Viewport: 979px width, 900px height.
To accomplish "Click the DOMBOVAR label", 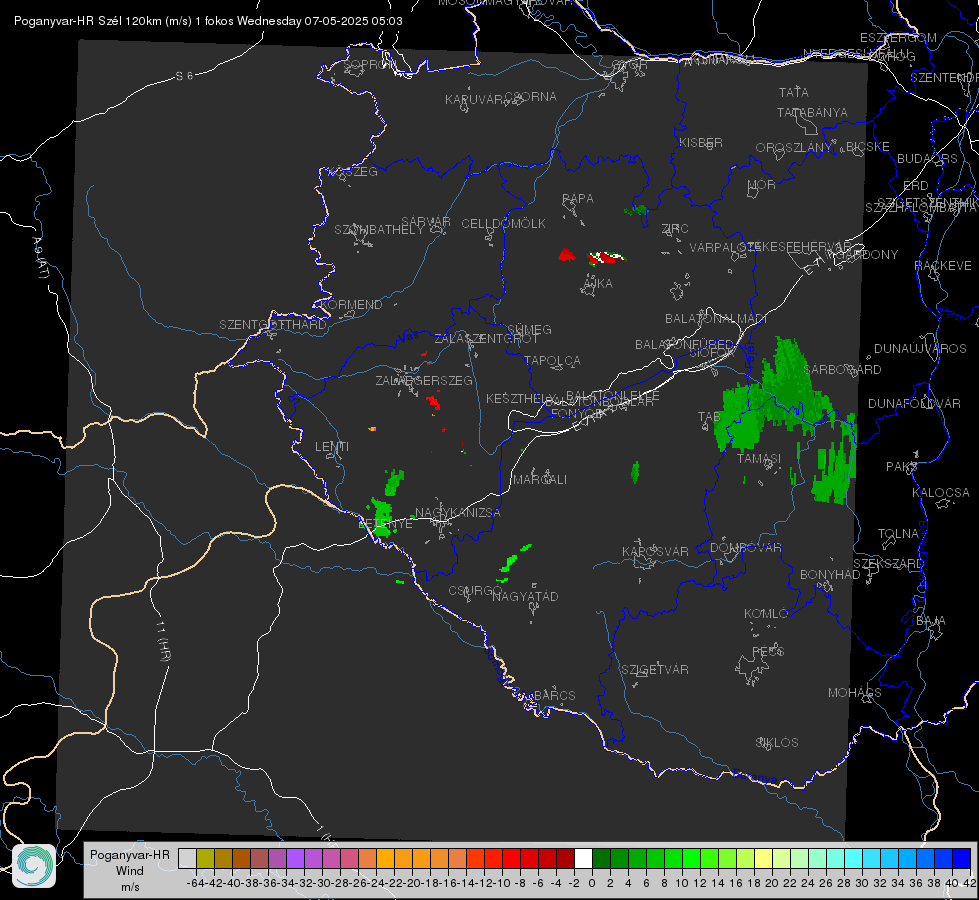I will tap(745, 548).
